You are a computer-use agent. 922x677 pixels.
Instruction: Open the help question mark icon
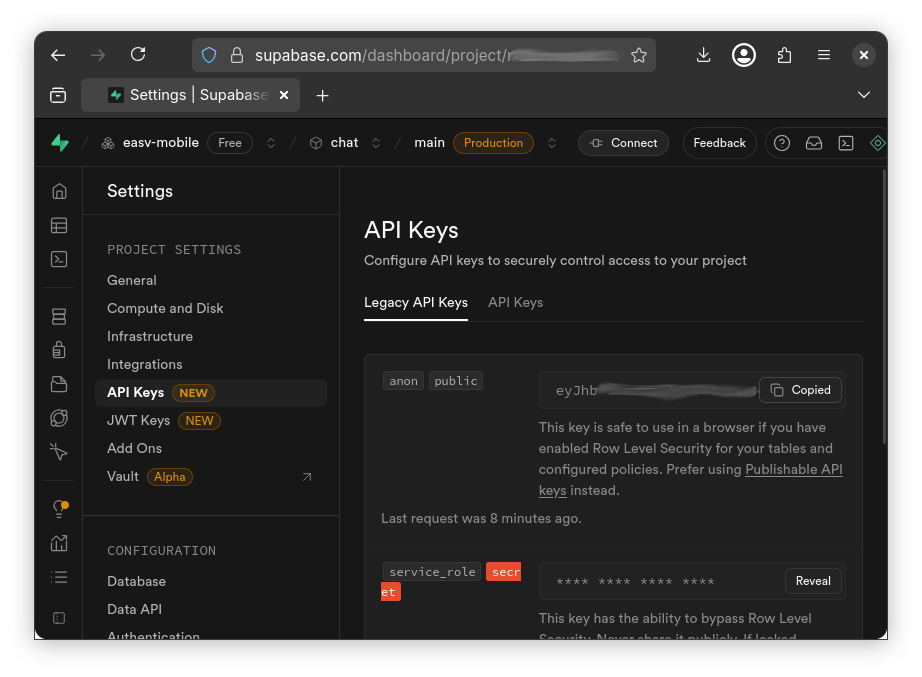781,143
